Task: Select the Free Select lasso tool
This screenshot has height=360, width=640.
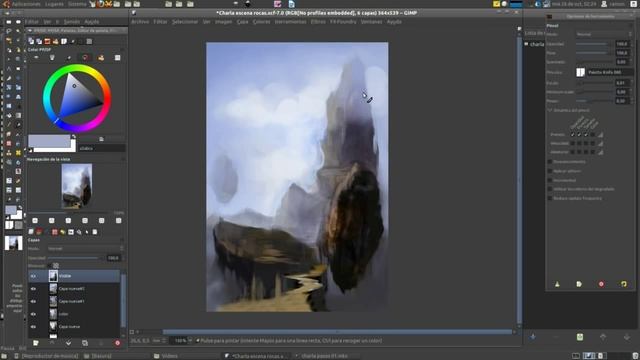Action: coord(9,31)
